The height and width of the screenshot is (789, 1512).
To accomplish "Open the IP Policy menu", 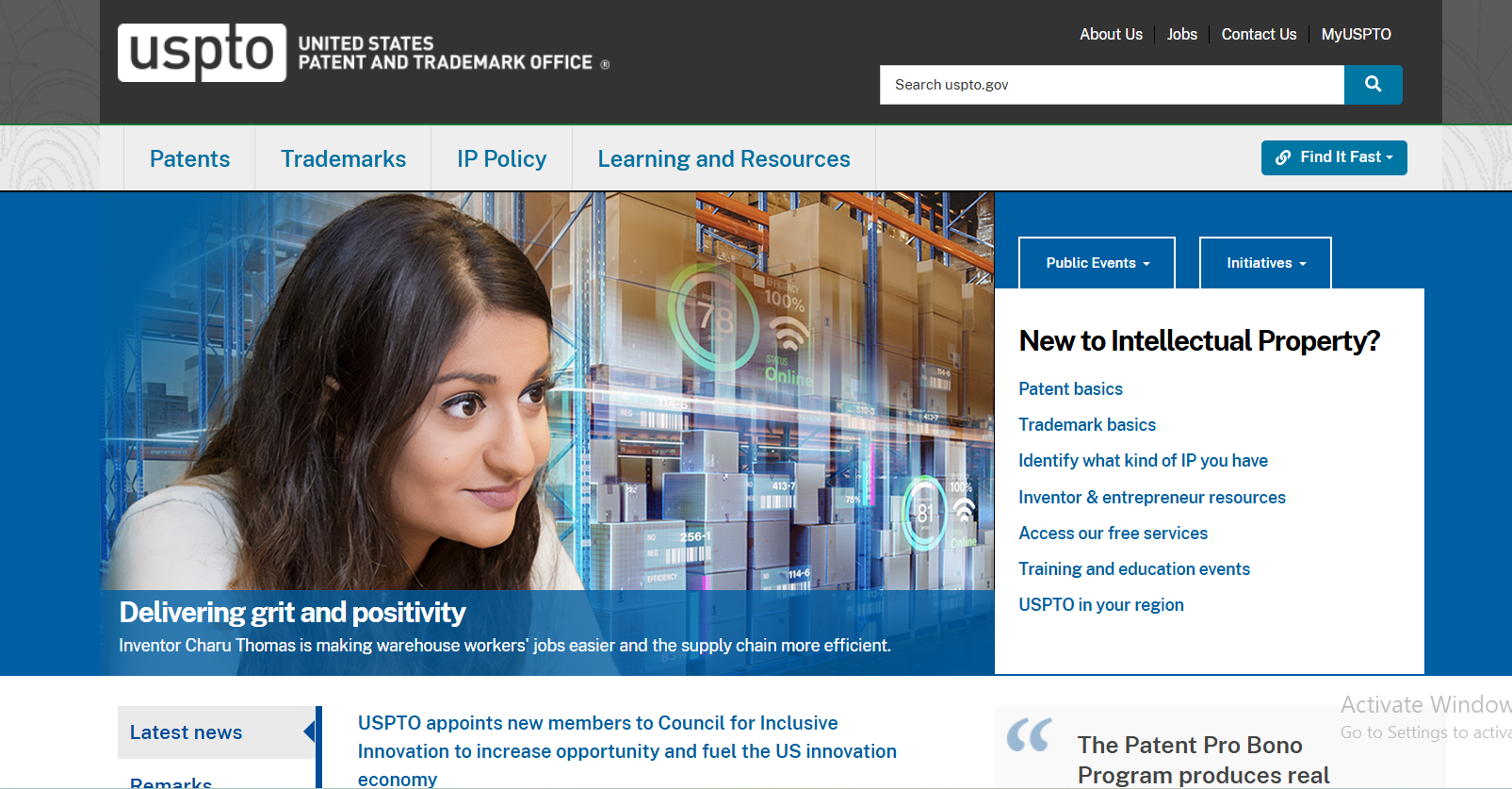I will click(501, 158).
